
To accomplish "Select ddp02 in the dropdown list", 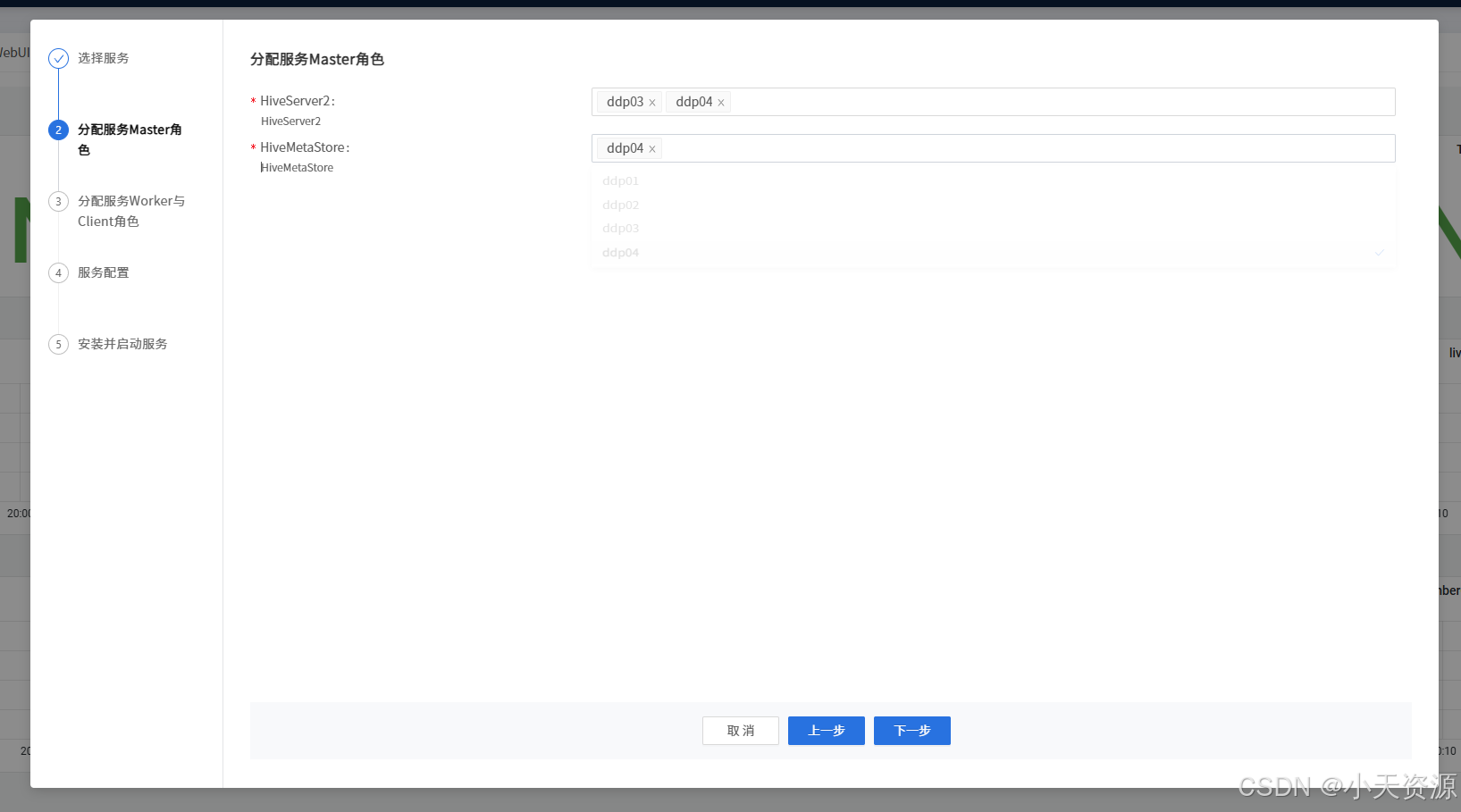I will [x=621, y=205].
